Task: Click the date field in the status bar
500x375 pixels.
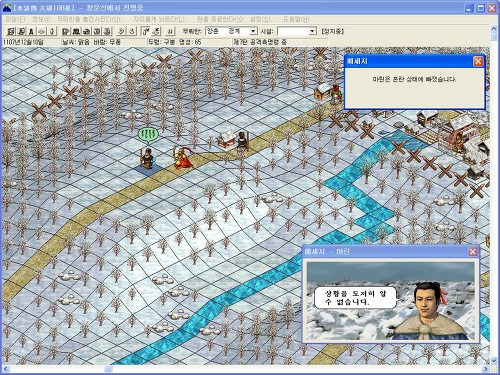Action: 31,42
